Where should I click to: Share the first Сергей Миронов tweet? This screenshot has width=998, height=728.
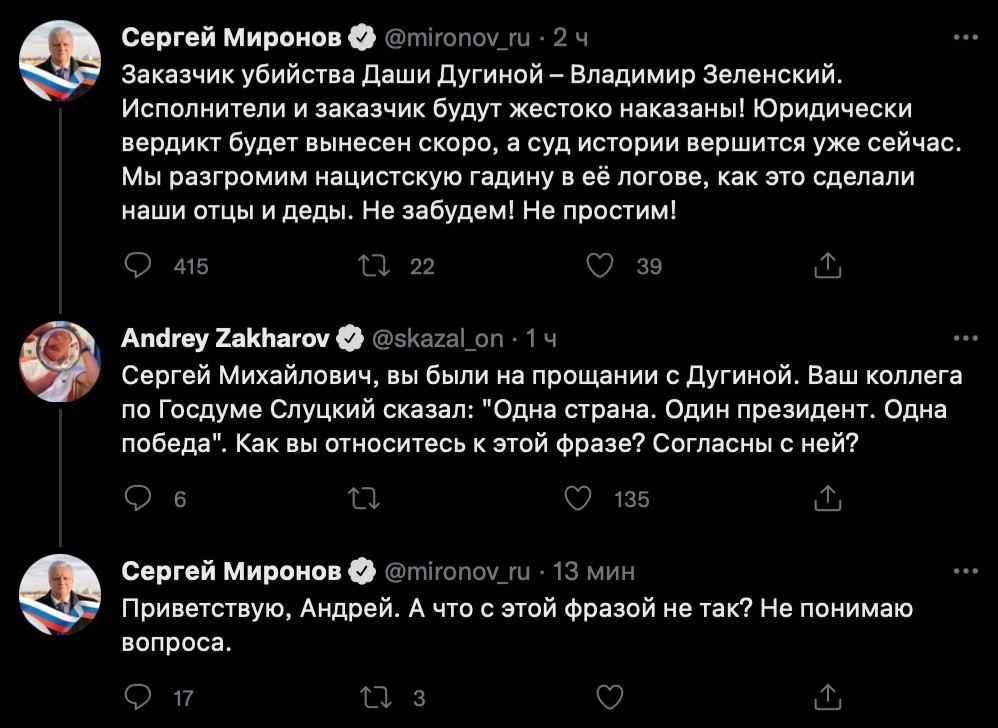828,265
